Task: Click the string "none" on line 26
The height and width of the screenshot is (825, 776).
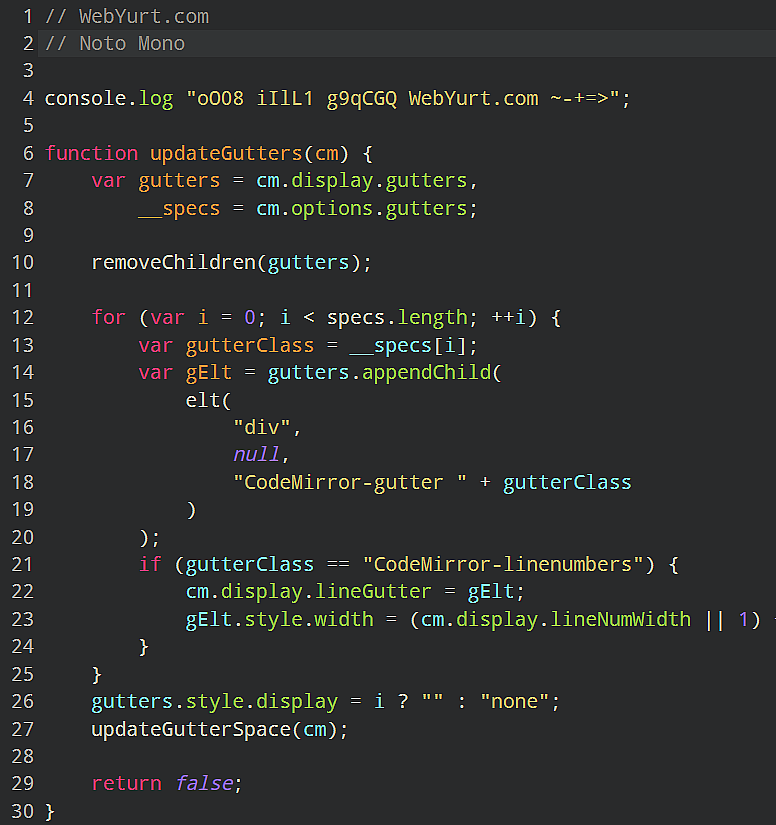Action: (x=515, y=701)
